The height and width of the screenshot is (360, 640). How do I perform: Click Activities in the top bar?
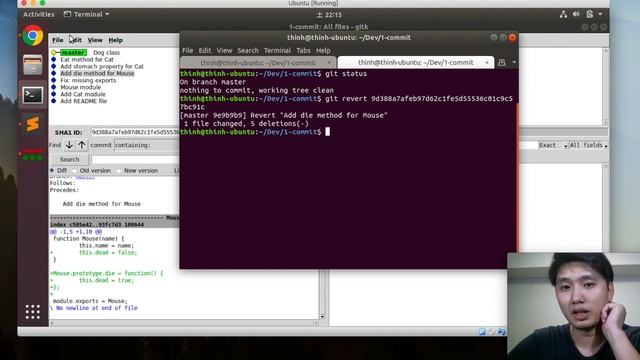pos(38,14)
